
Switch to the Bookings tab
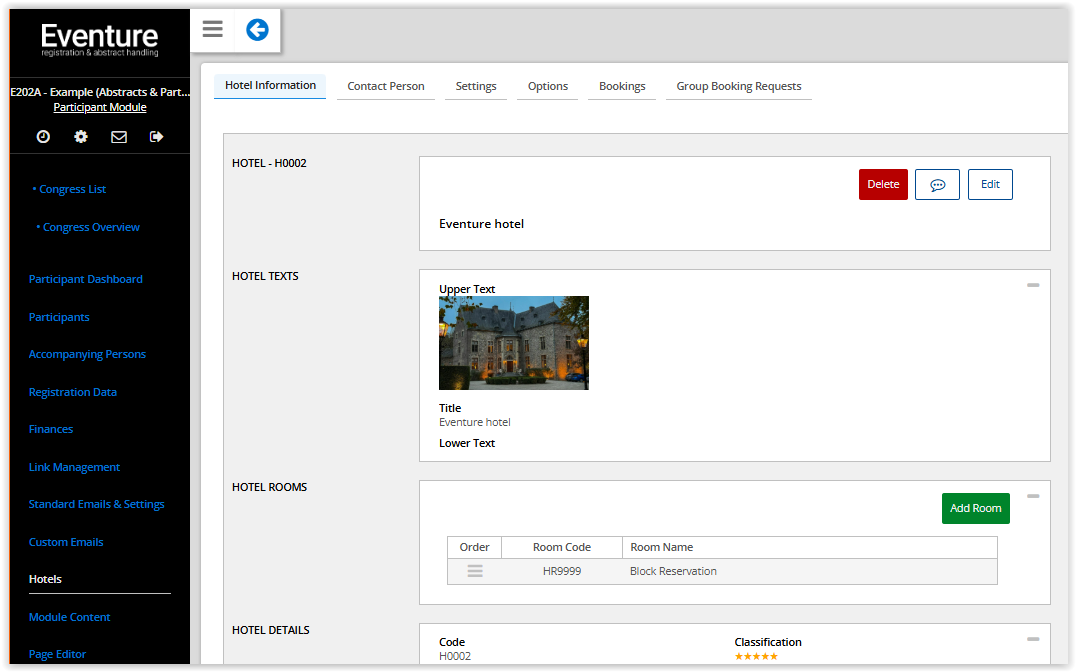(x=622, y=86)
